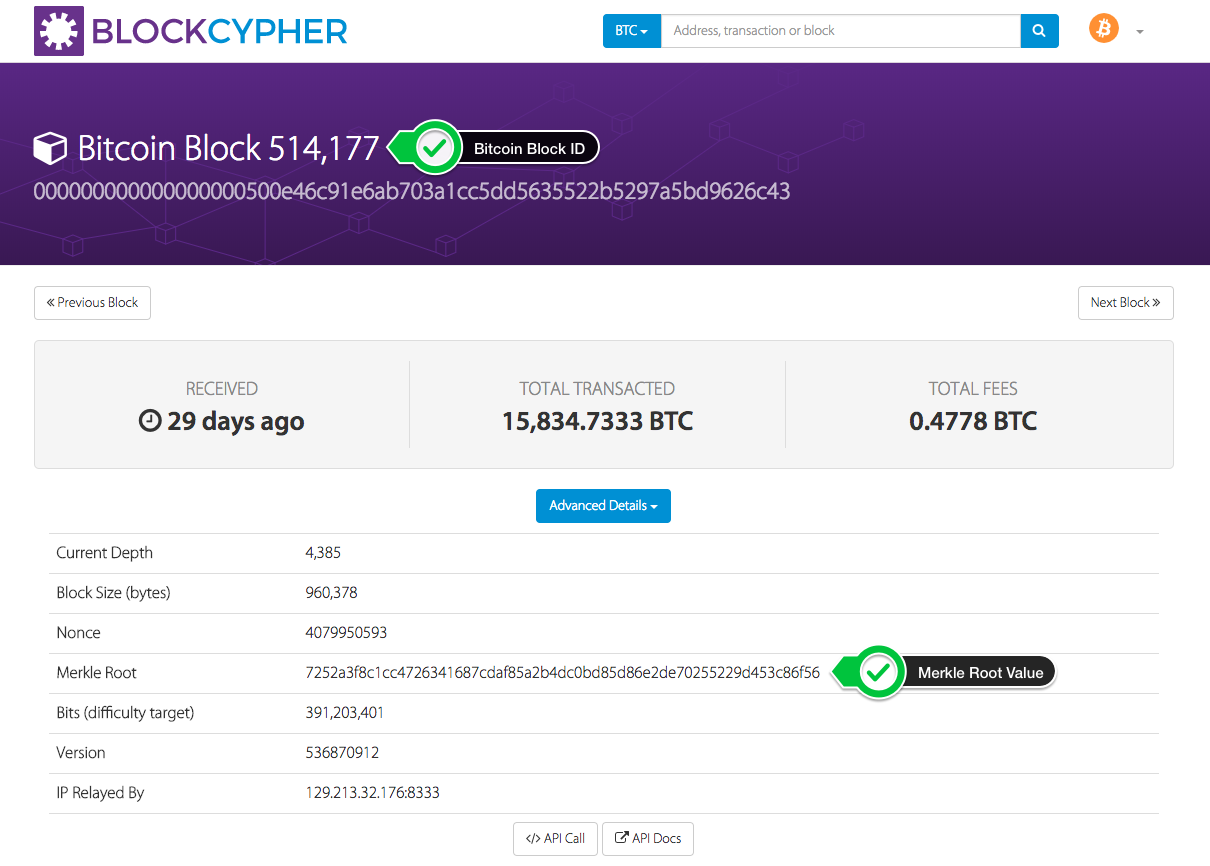Click the IP Relayed By label

[100, 793]
